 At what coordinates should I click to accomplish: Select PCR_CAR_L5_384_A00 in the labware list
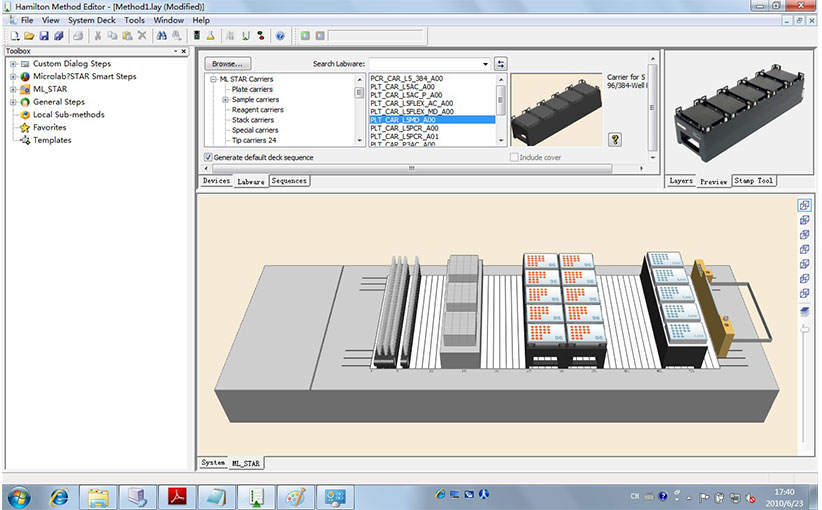[407, 79]
